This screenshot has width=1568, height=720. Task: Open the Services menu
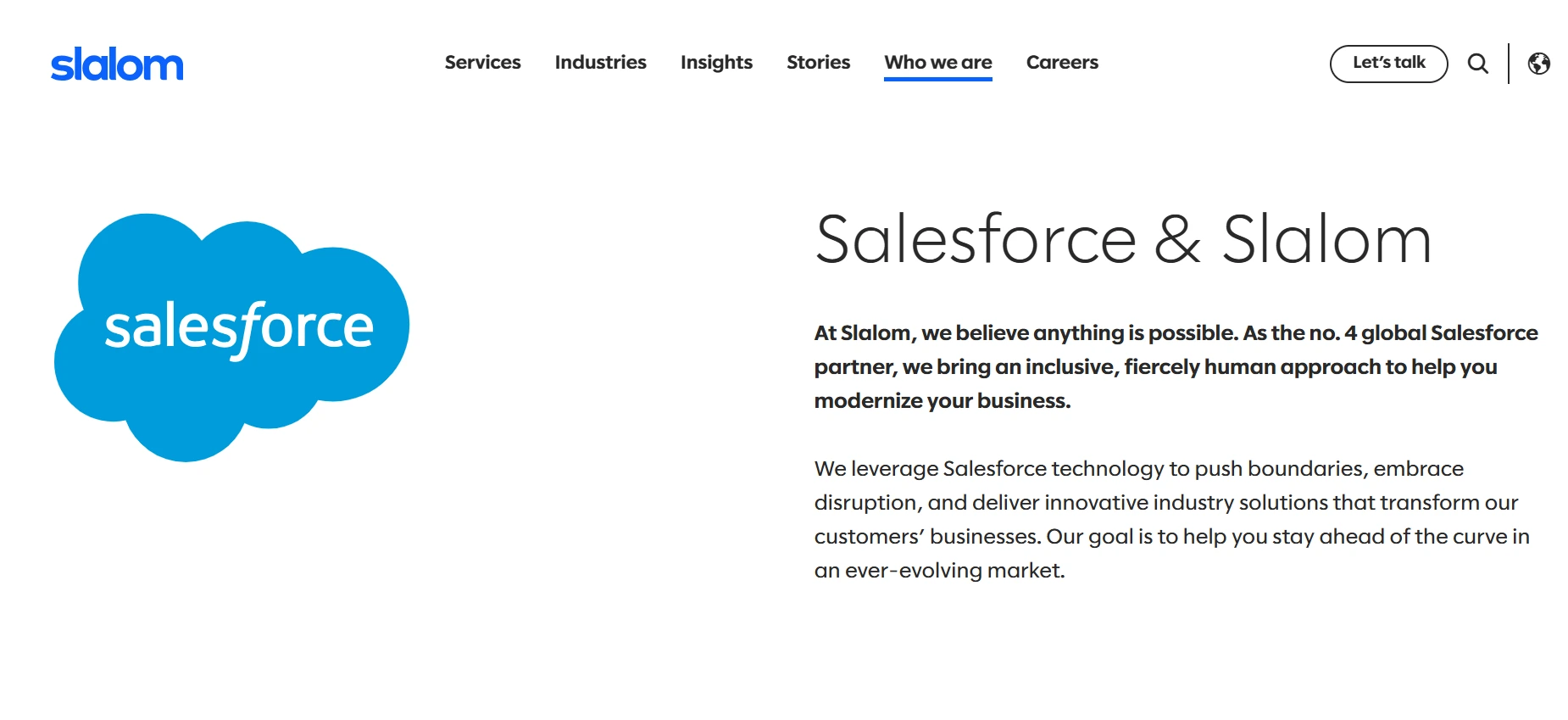coord(482,63)
